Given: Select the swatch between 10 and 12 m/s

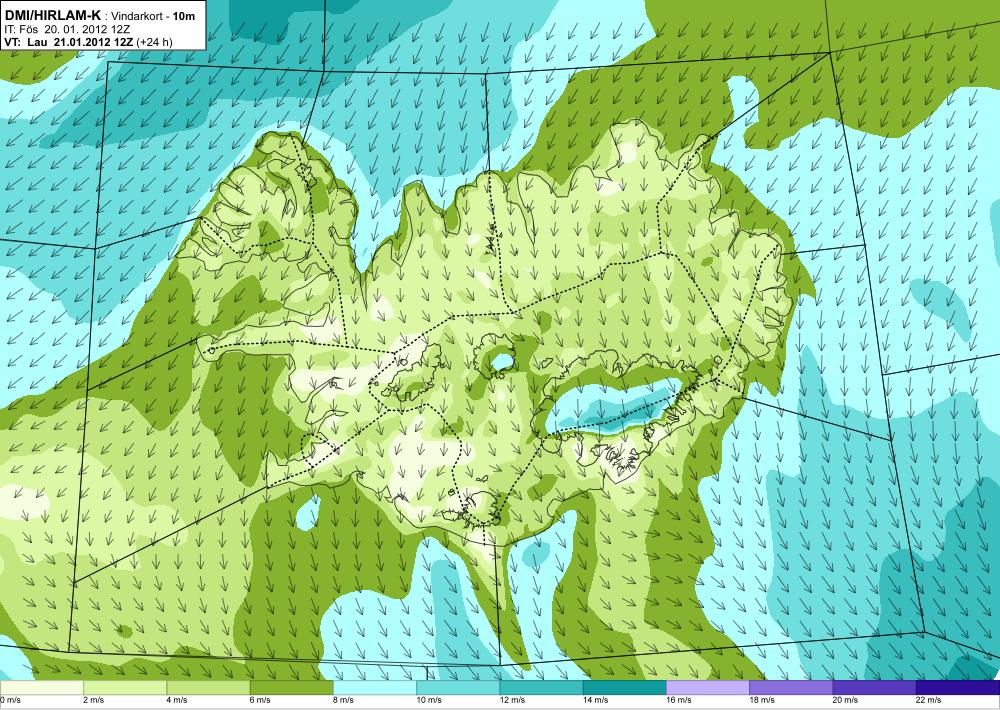Looking at the screenshot, I should pyautogui.click(x=458, y=688).
